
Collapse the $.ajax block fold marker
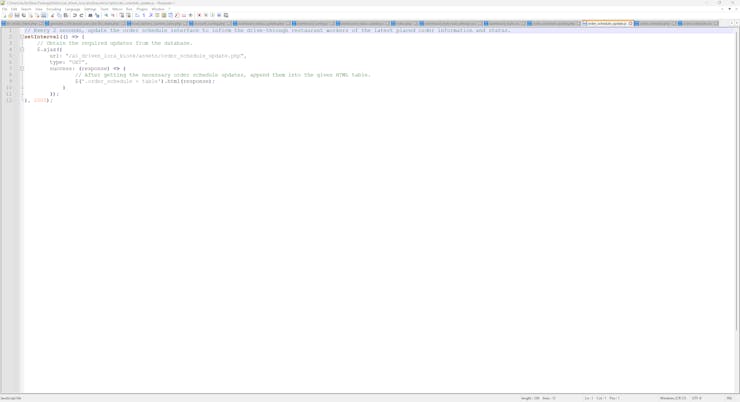coord(22,50)
